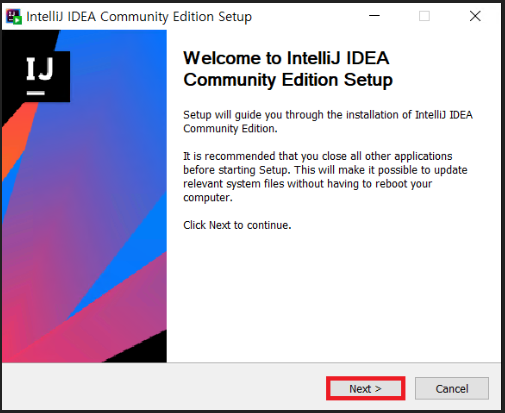This screenshot has height=413, width=505.
Task: Proceed with the Next > button
Action: 365,389
